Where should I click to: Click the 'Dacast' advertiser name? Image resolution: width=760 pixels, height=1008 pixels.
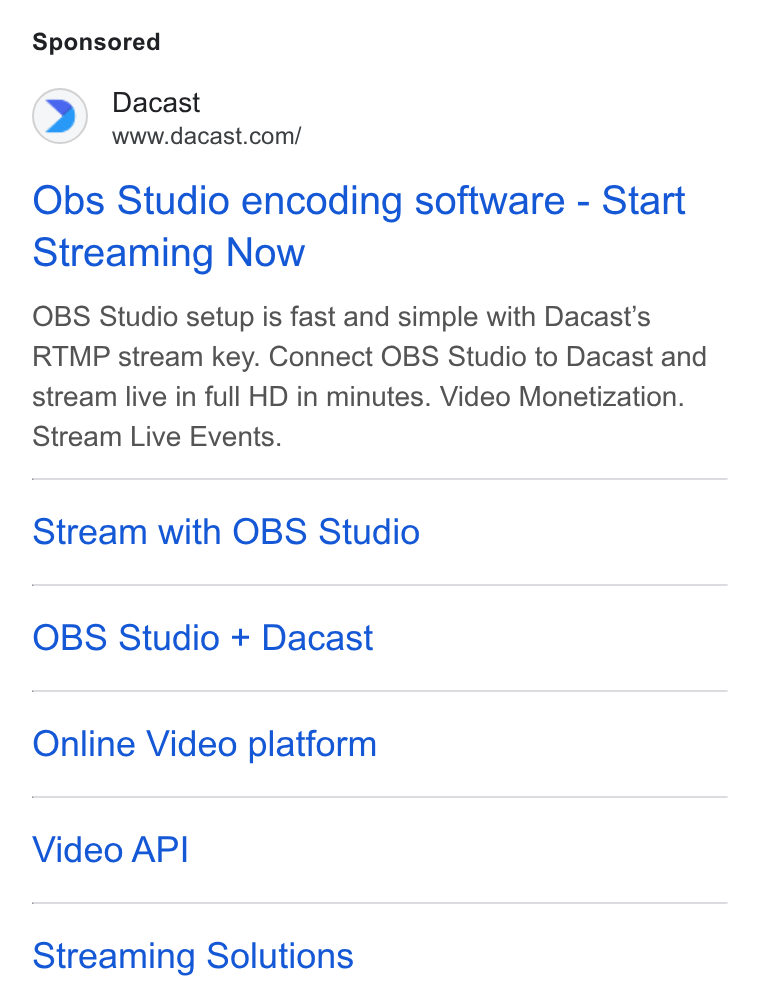[x=156, y=103]
